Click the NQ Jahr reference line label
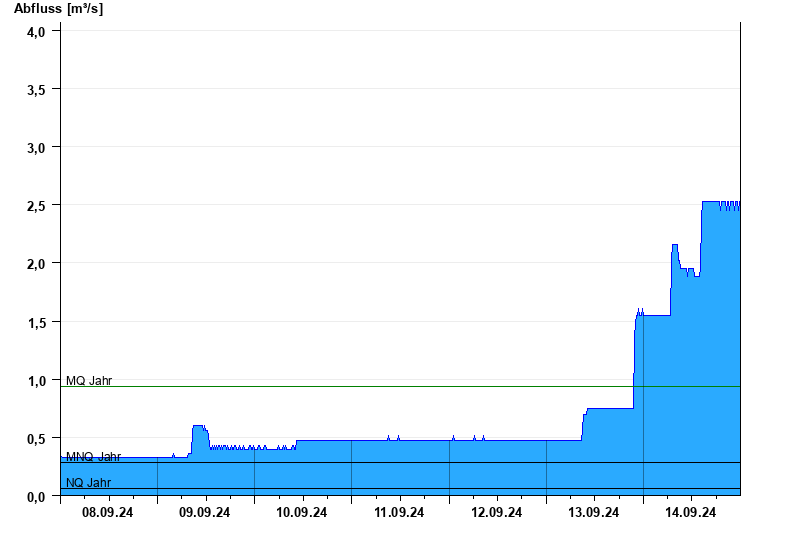 (x=88, y=482)
